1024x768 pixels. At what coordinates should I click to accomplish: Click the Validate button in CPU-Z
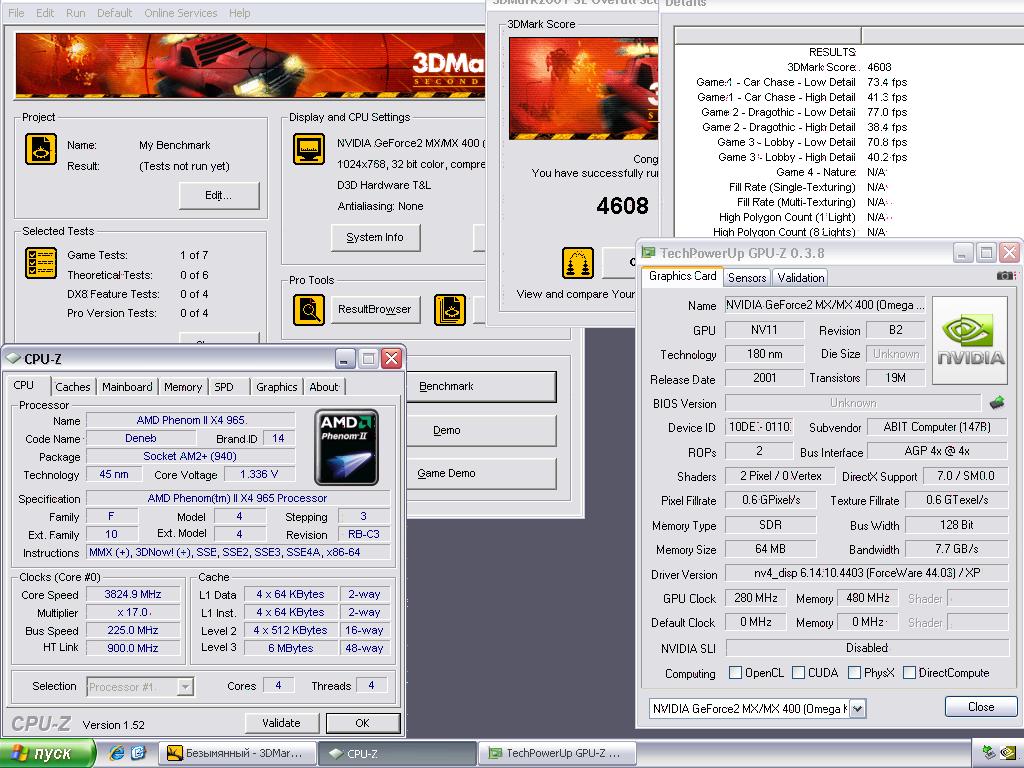coord(281,723)
